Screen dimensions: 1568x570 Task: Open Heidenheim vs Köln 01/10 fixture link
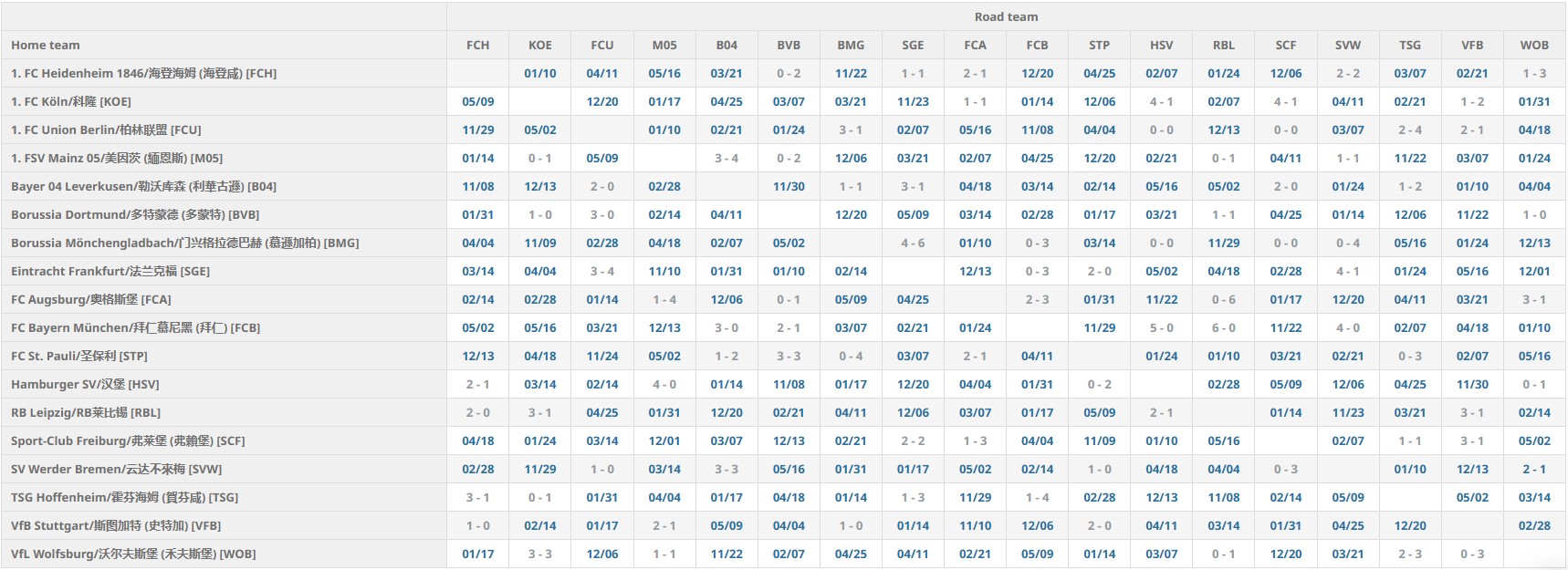(x=540, y=73)
